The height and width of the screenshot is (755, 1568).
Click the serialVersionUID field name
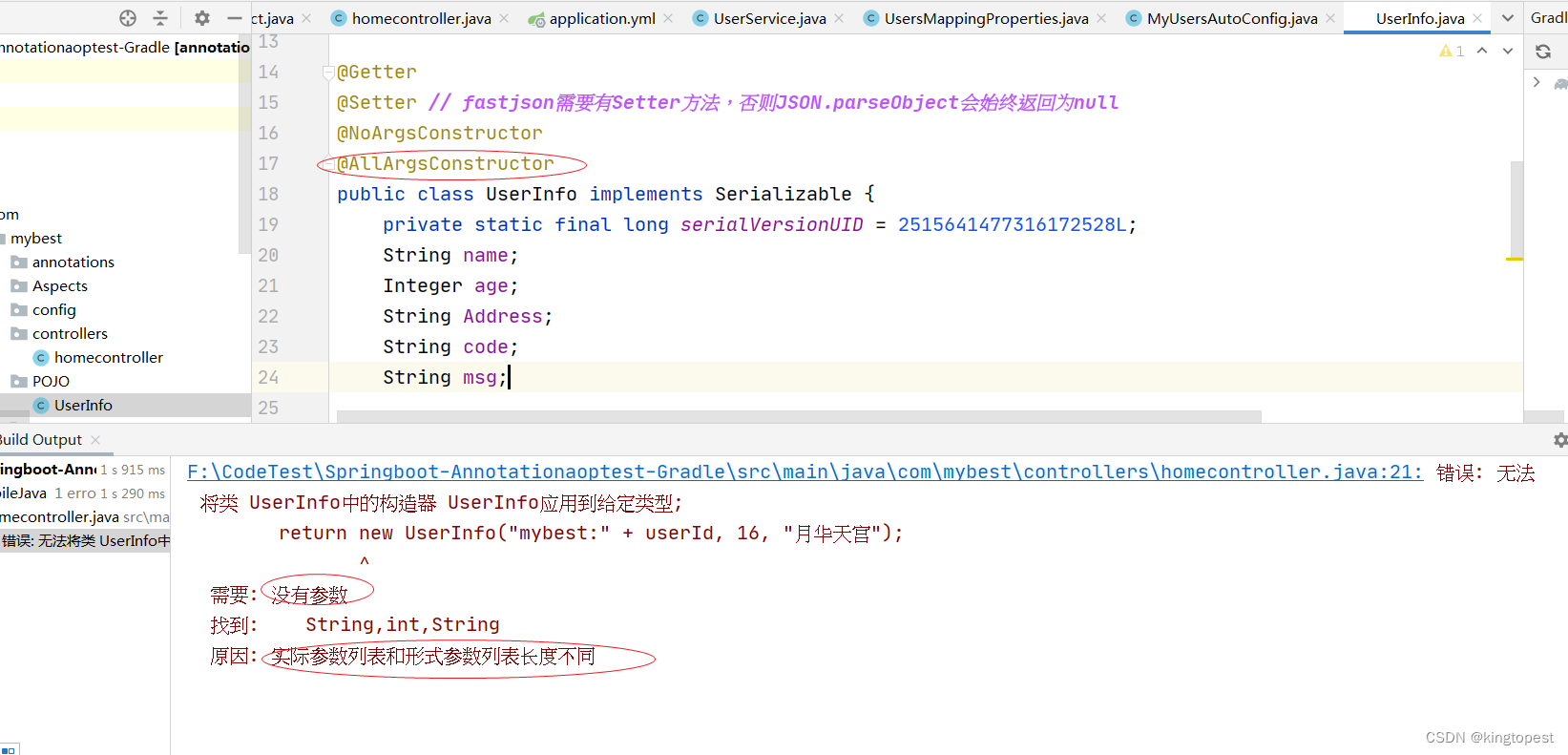pyautogui.click(x=771, y=225)
